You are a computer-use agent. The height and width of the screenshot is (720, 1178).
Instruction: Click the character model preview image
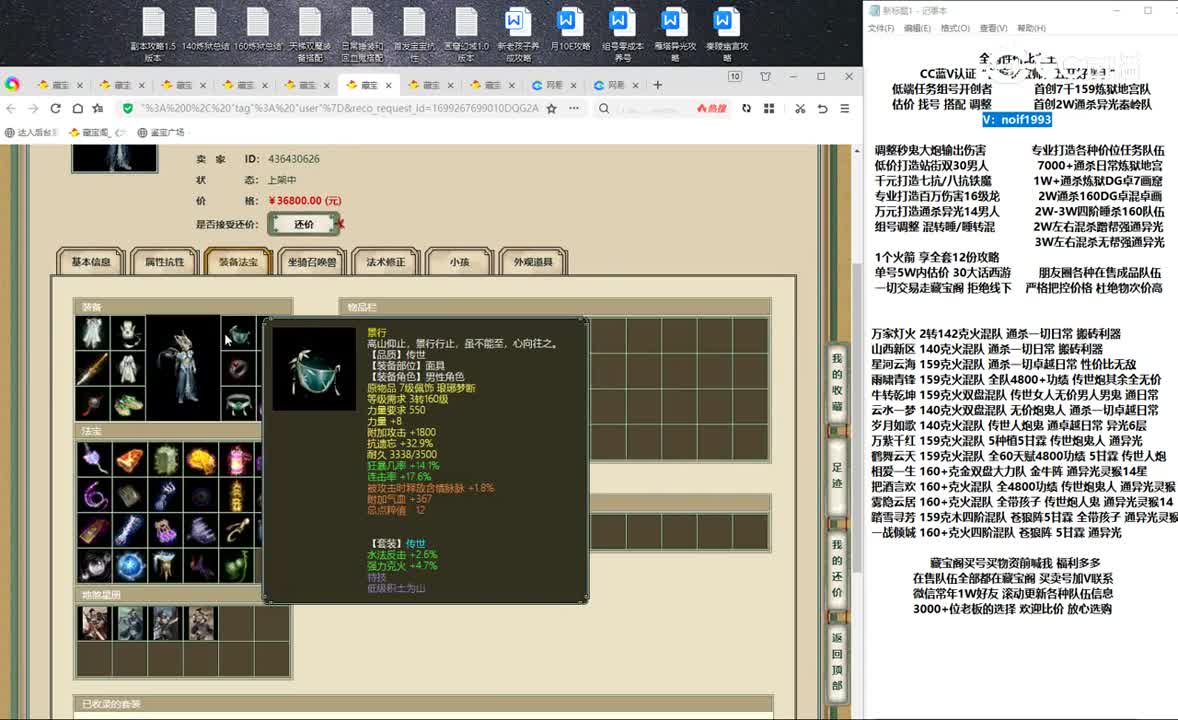coord(183,368)
